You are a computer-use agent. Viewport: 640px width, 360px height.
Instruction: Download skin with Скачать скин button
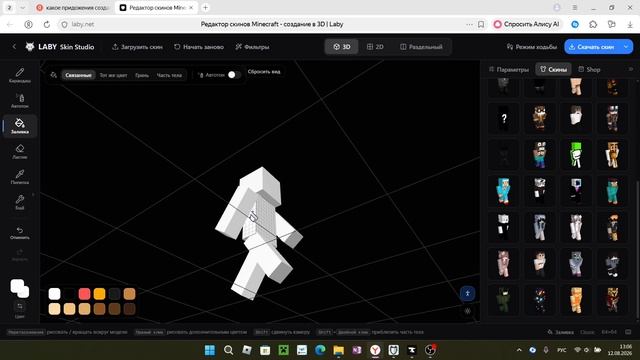tap(591, 47)
